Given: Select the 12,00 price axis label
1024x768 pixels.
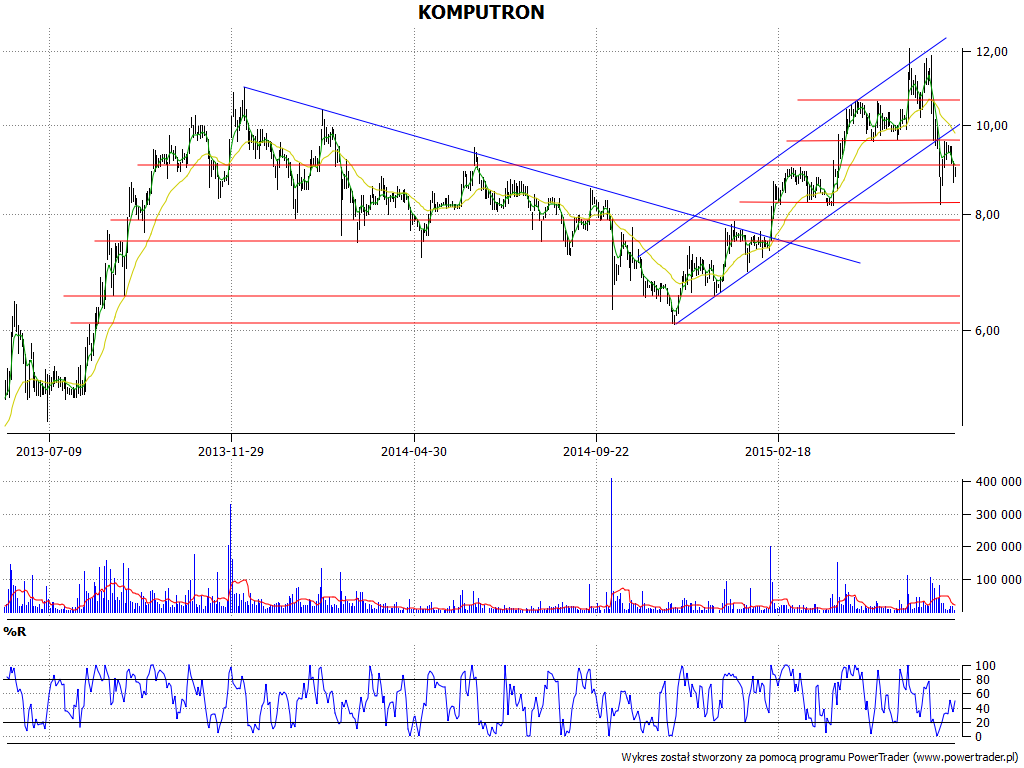Looking at the screenshot, I should pyautogui.click(x=991, y=52).
